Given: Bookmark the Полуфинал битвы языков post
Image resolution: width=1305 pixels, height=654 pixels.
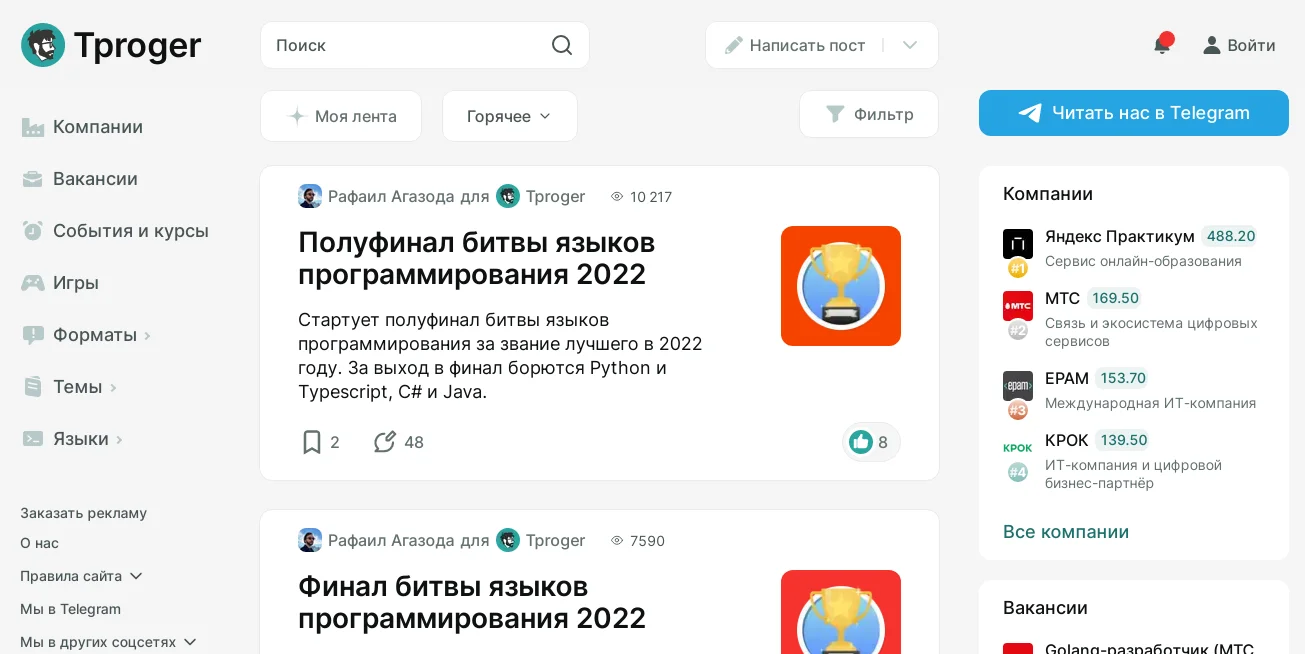Looking at the screenshot, I should [x=312, y=442].
